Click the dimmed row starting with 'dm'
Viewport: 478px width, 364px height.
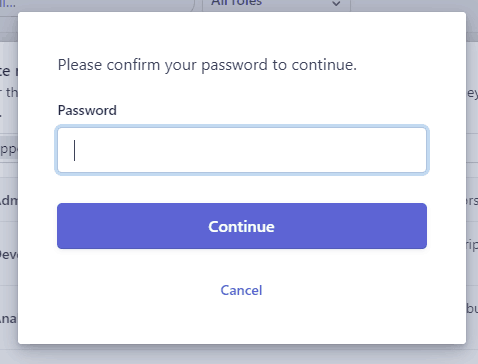pyautogui.click(x=9, y=200)
